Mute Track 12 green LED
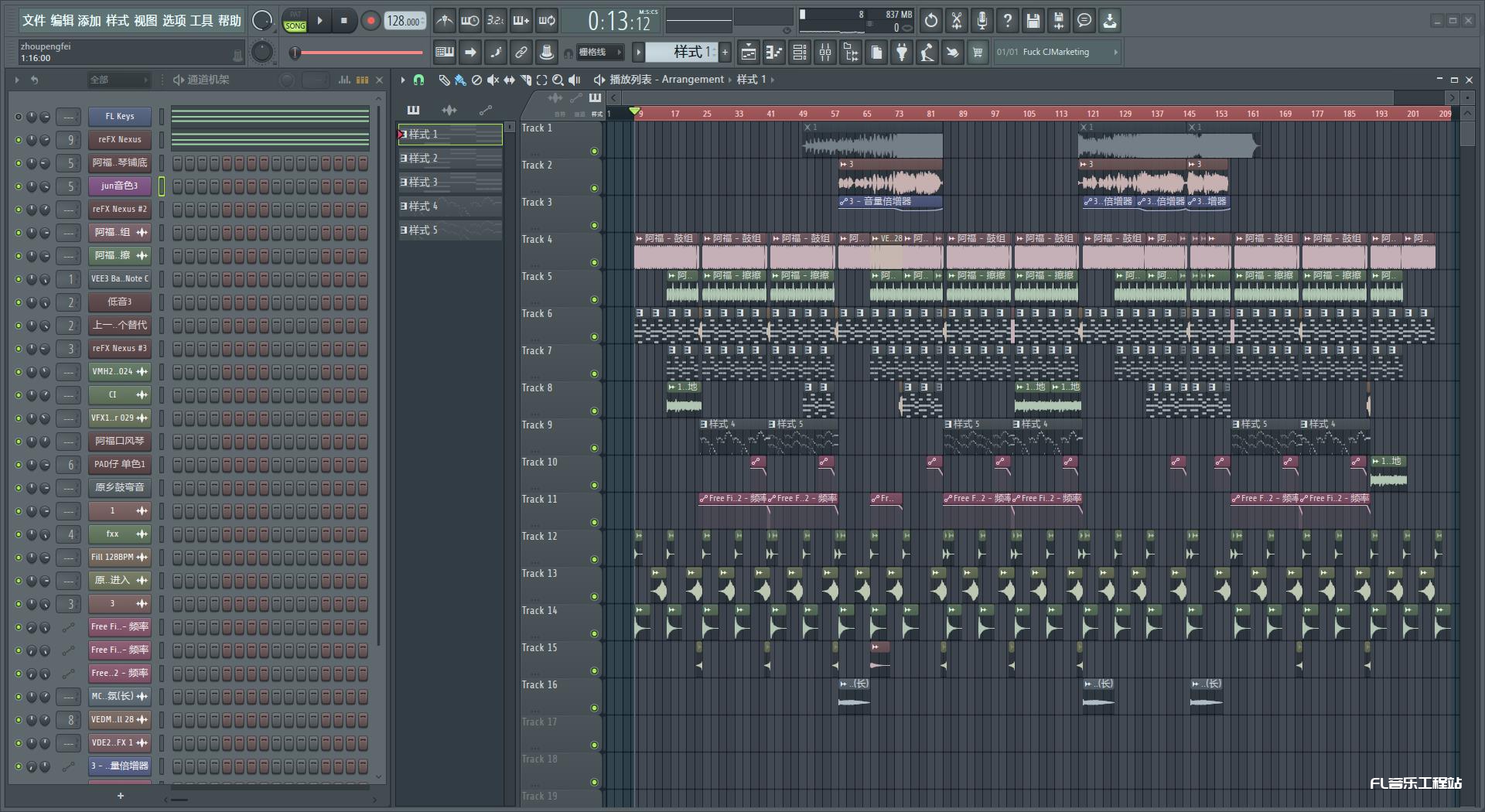The image size is (1485, 812). (x=594, y=559)
